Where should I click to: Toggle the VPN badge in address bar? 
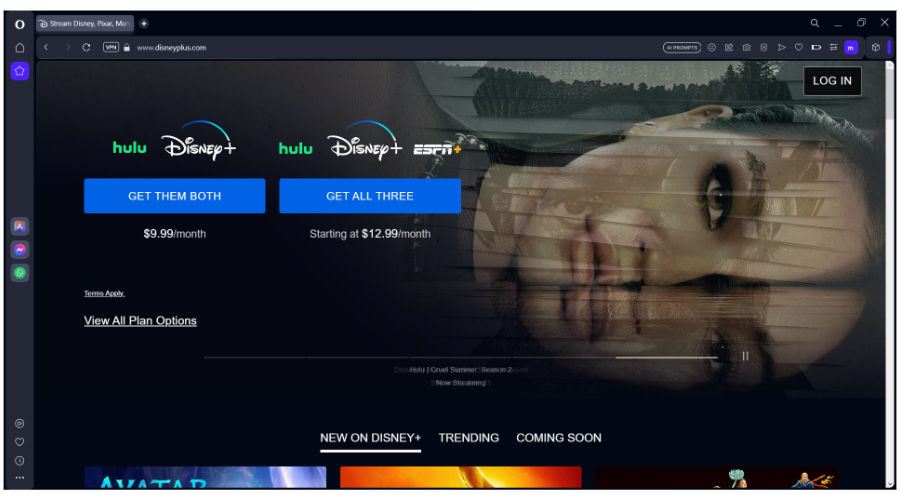111,48
